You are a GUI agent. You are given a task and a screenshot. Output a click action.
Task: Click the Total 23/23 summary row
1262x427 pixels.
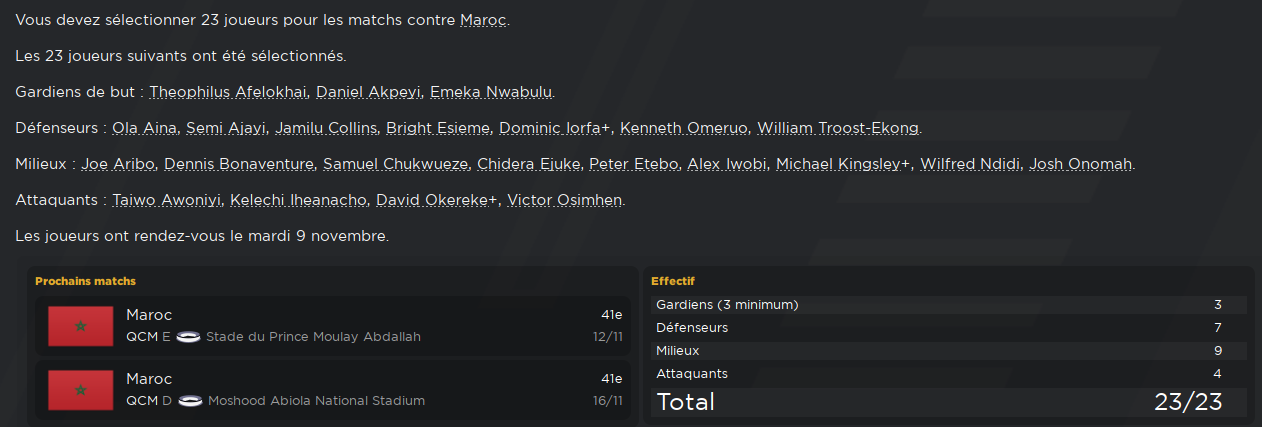[x=948, y=403]
